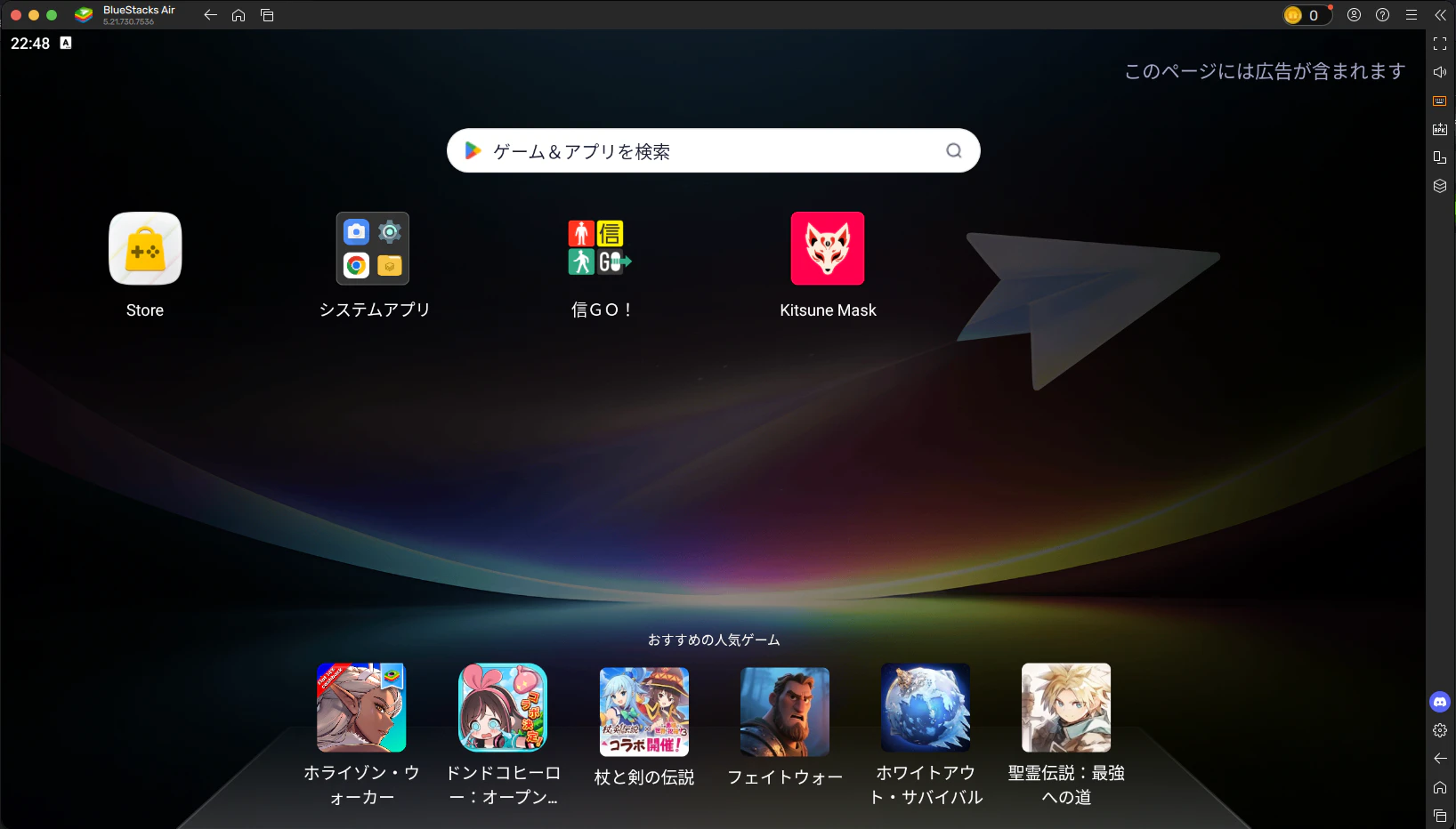Click the back arrow in right sidebar
Image resolution: width=1456 pixels, height=829 pixels.
point(1440,759)
